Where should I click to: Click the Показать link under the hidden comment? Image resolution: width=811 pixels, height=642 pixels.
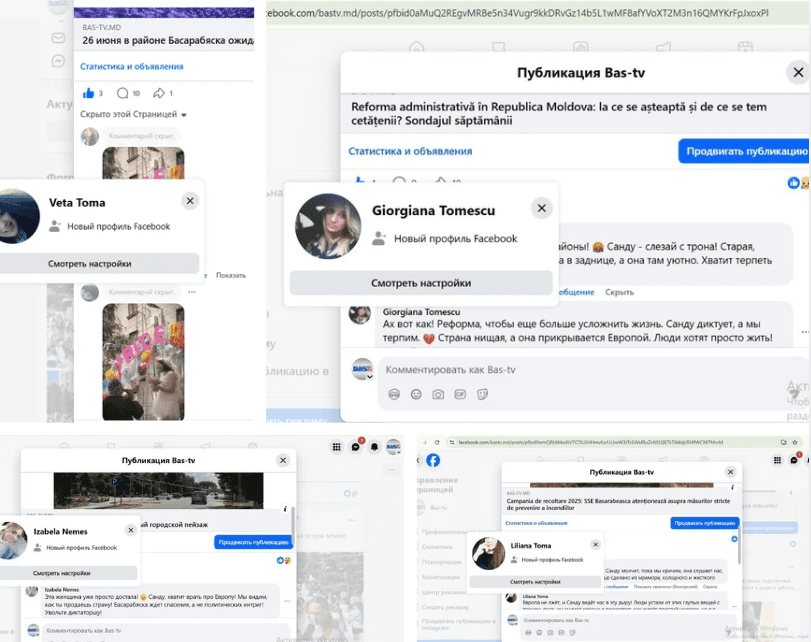(231, 275)
